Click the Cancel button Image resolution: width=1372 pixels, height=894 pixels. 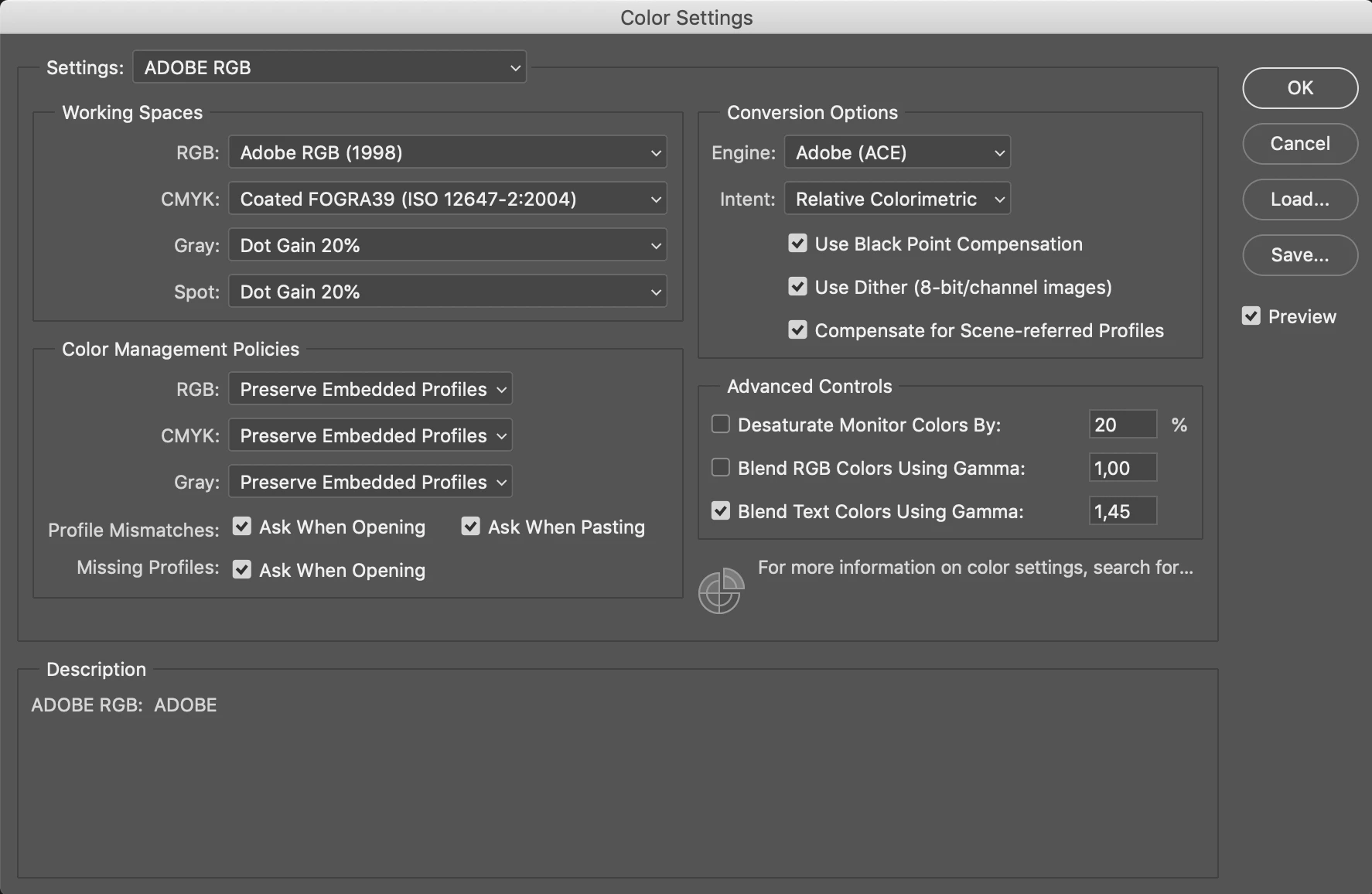pos(1300,144)
